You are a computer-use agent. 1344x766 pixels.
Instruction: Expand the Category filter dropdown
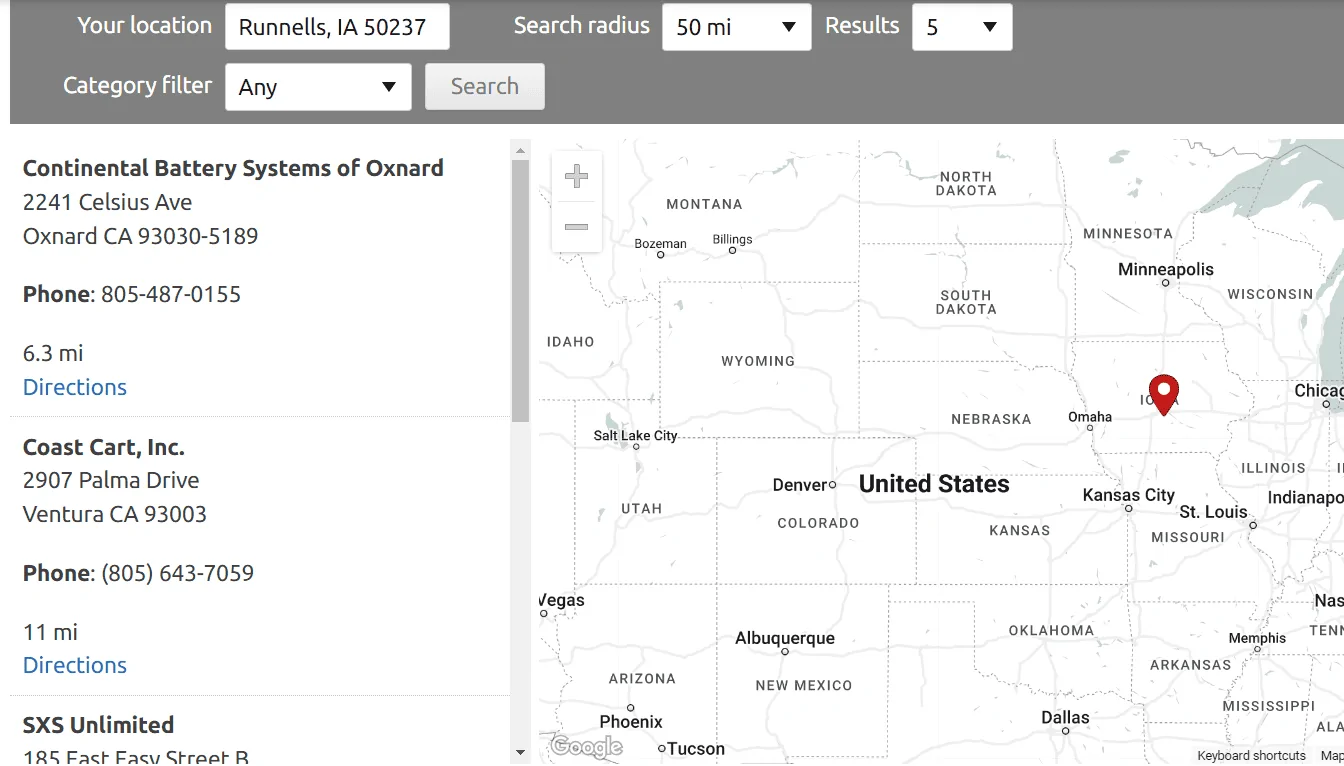click(x=318, y=87)
